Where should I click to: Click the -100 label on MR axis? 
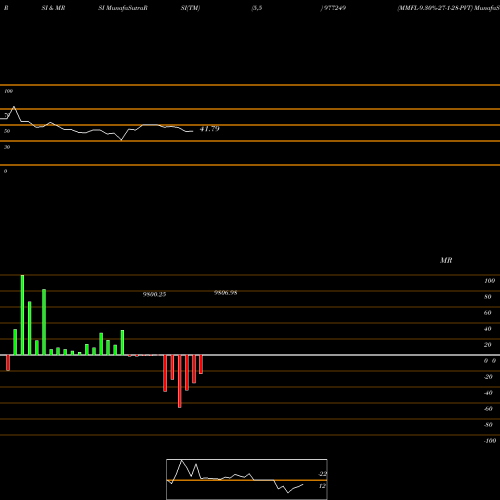coord(490,441)
